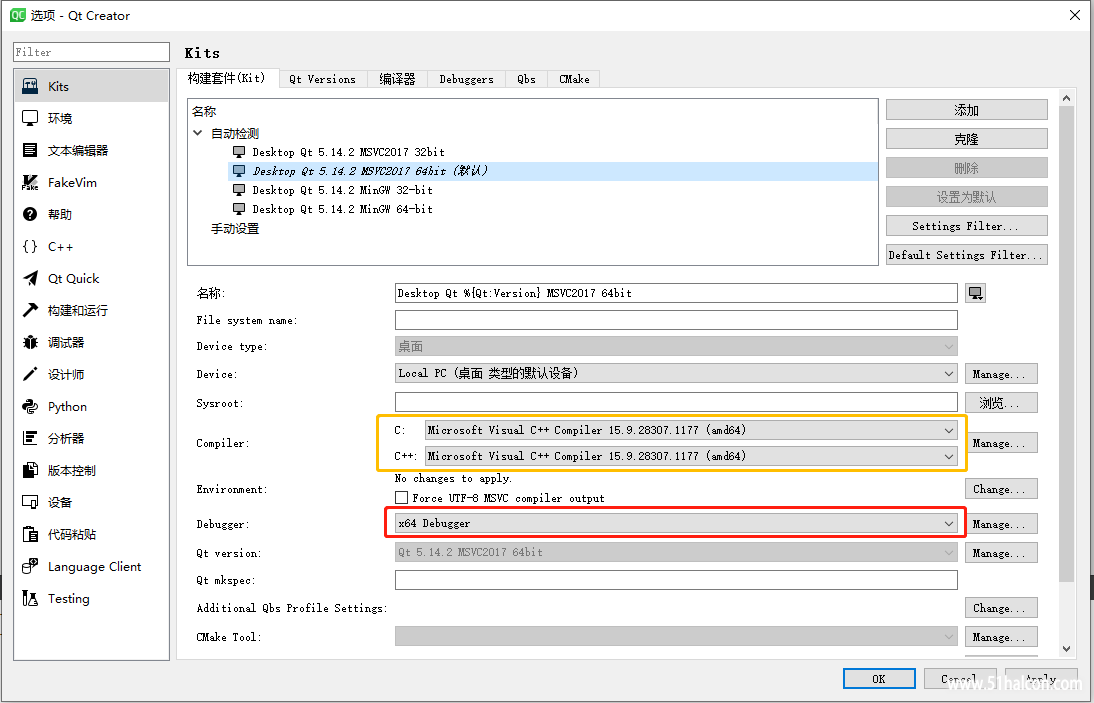Image resolution: width=1094 pixels, height=703 pixels.
Task: Switch to the CMake tab
Action: tap(574, 80)
